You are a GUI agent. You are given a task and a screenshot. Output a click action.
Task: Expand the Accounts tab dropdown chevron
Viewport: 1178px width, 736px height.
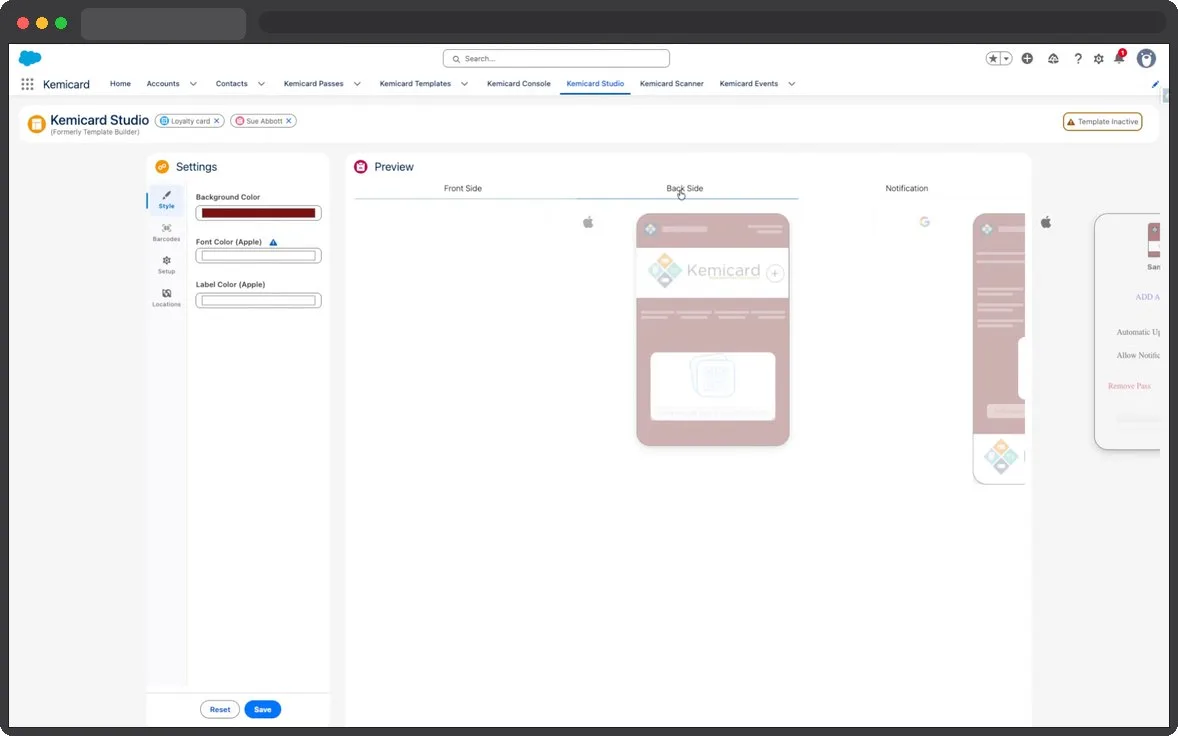(193, 84)
